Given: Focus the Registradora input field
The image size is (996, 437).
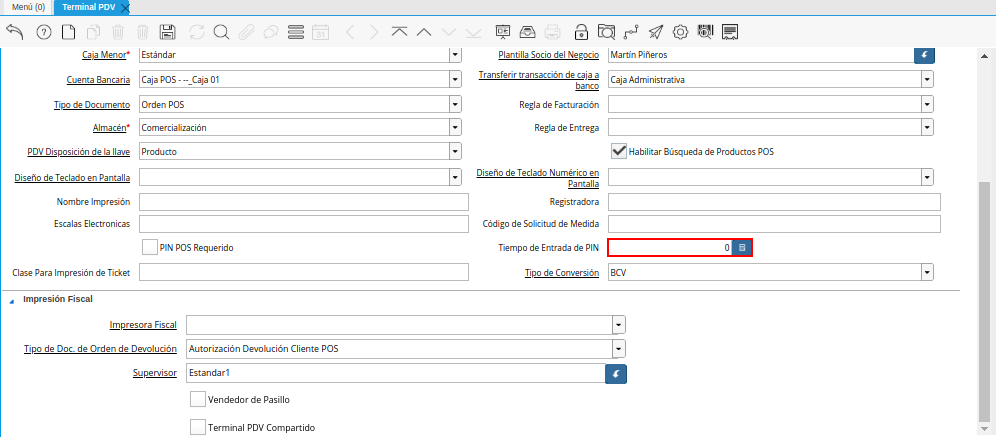Looking at the screenshot, I should tap(774, 202).
